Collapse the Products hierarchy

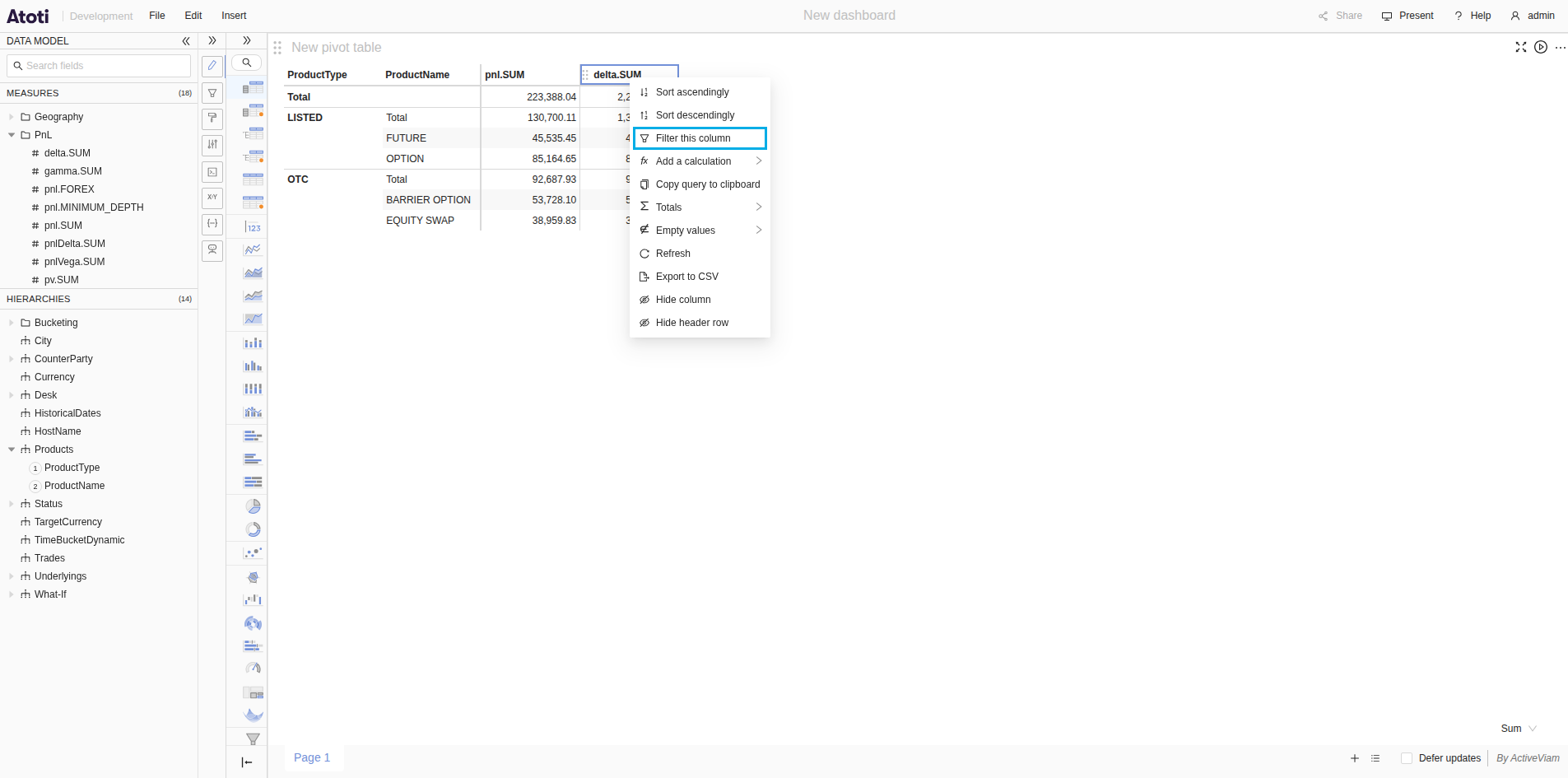[12, 450]
